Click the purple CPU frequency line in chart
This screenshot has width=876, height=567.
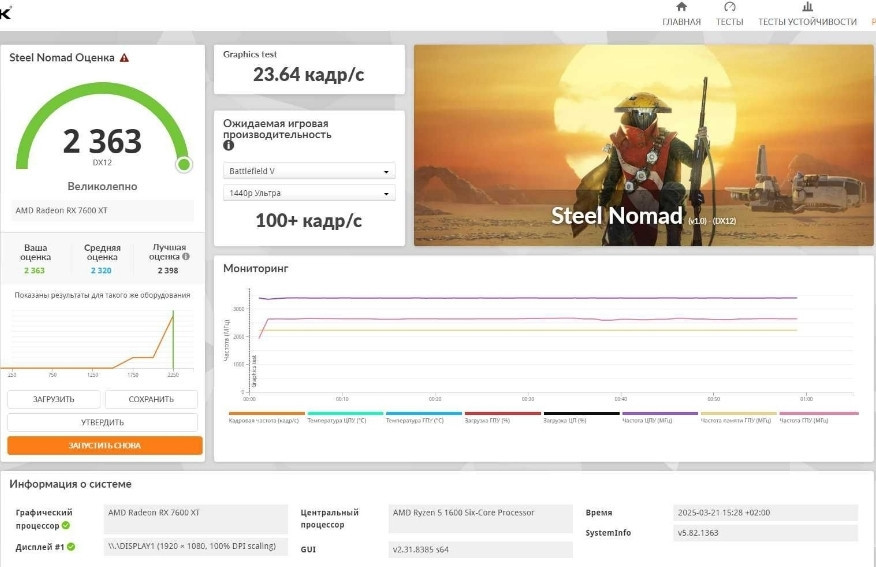coord(528,298)
